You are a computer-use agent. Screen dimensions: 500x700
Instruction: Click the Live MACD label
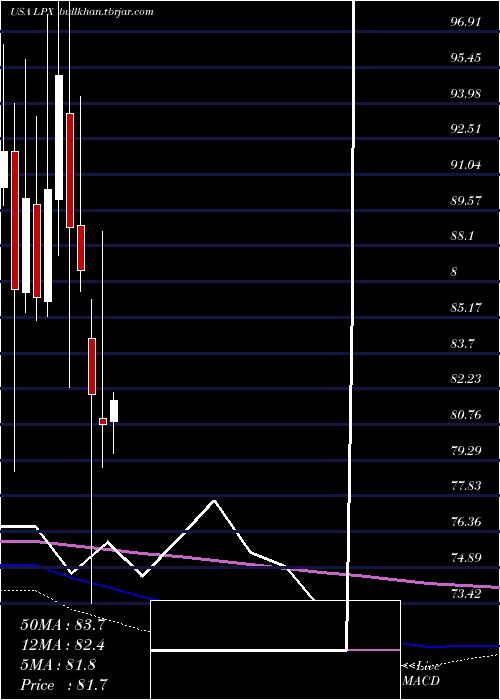click(421, 674)
